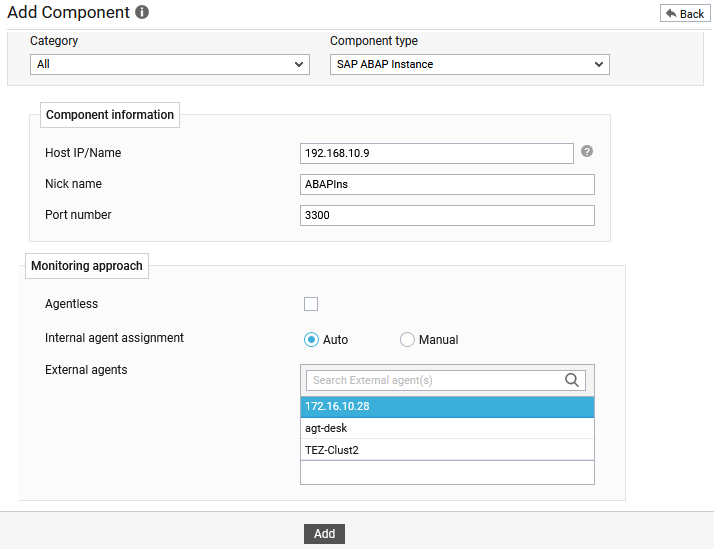Pick agt-desk from External agents list
This screenshot has width=714, height=549.
pyautogui.click(x=447, y=428)
